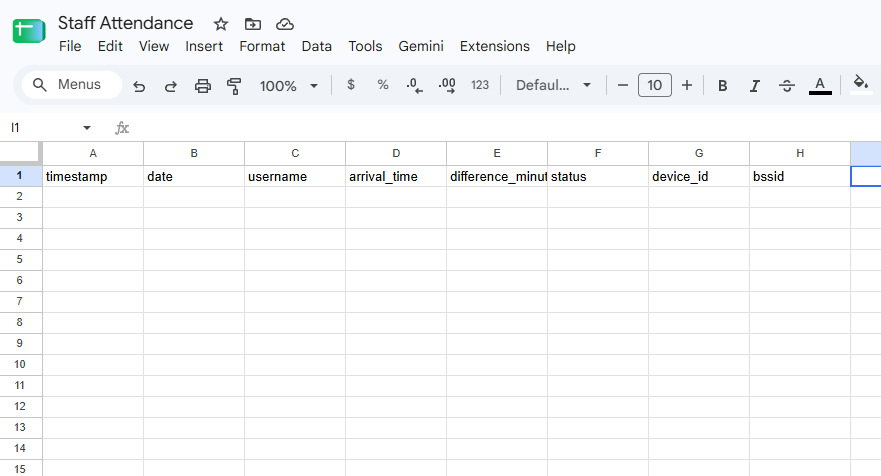Screen dimensions: 881x476
Task: Open the Help menu
Action: pyautogui.click(x=561, y=46)
